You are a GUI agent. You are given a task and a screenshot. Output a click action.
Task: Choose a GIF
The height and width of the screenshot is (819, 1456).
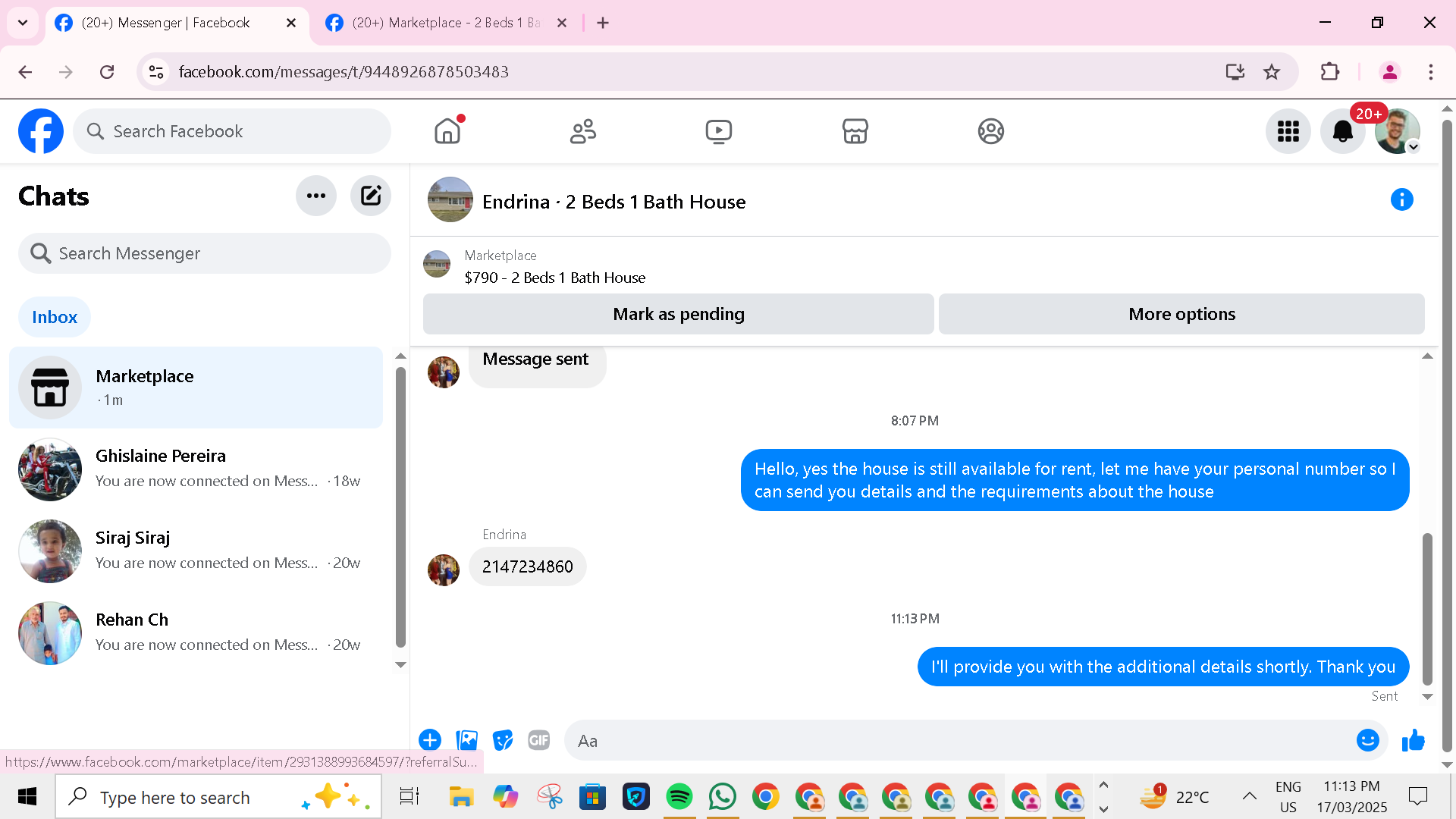(x=539, y=740)
